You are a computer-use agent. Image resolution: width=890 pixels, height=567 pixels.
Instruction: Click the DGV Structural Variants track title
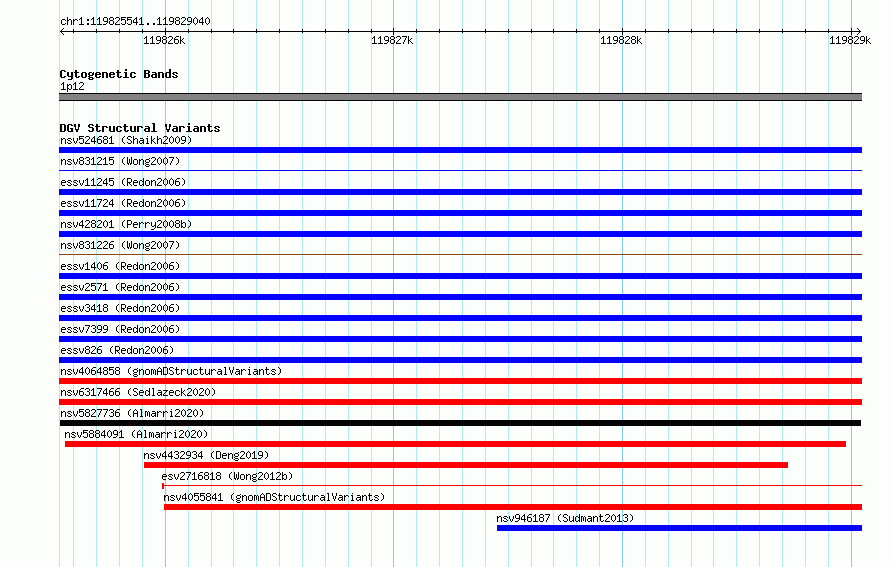(140, 128)
